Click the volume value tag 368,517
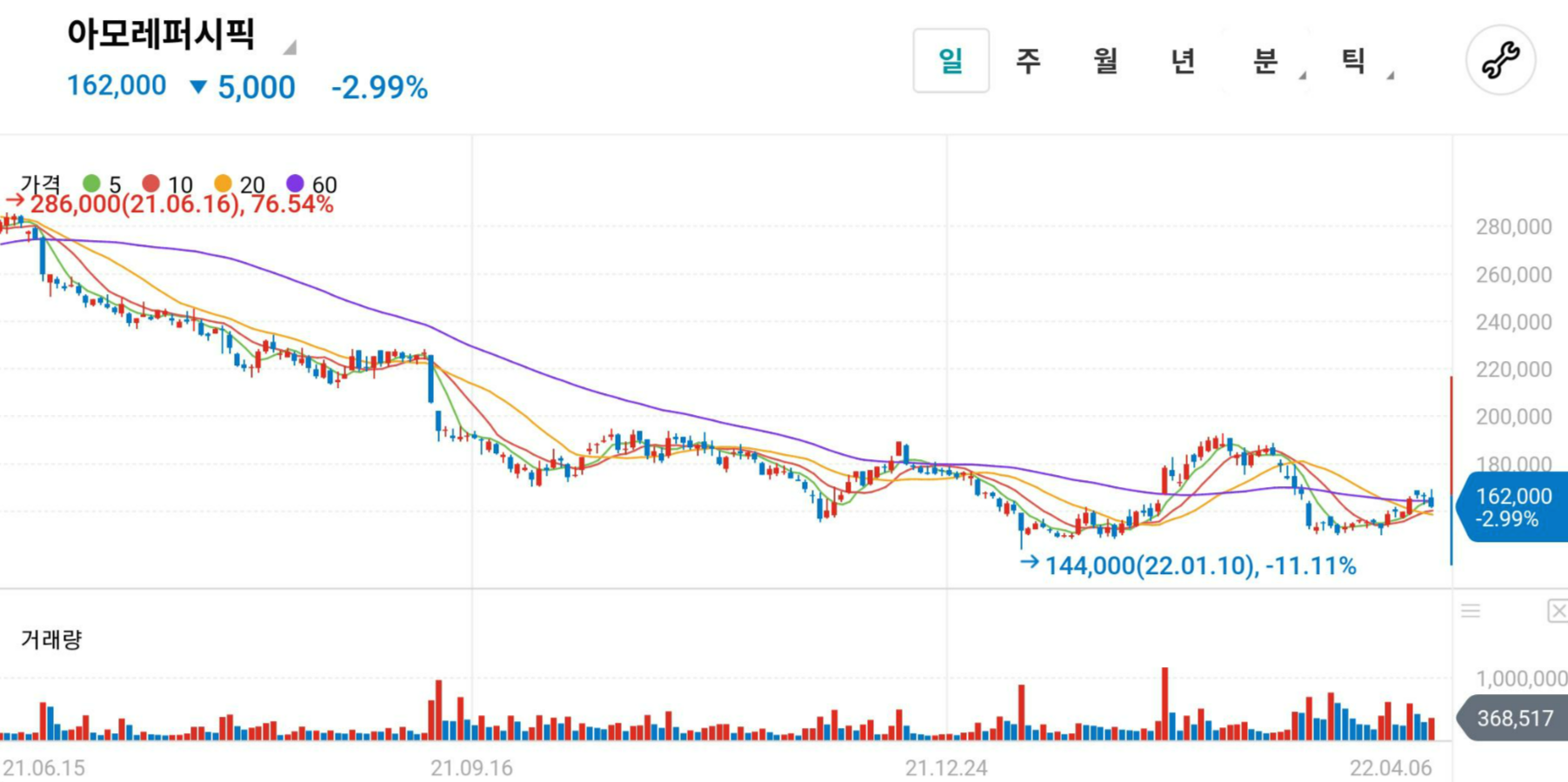This screenshot has width=1568, height=782. point(1513,719)
